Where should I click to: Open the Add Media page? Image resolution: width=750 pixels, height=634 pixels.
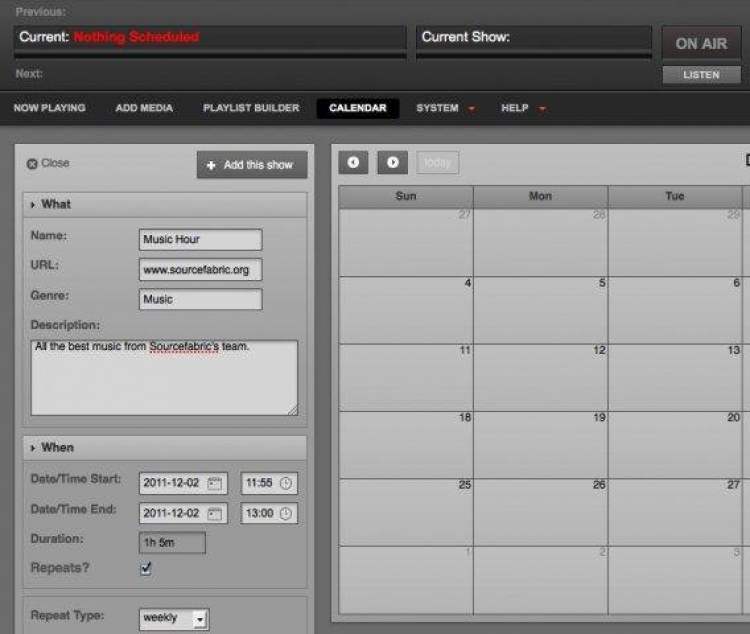(144, 108)
